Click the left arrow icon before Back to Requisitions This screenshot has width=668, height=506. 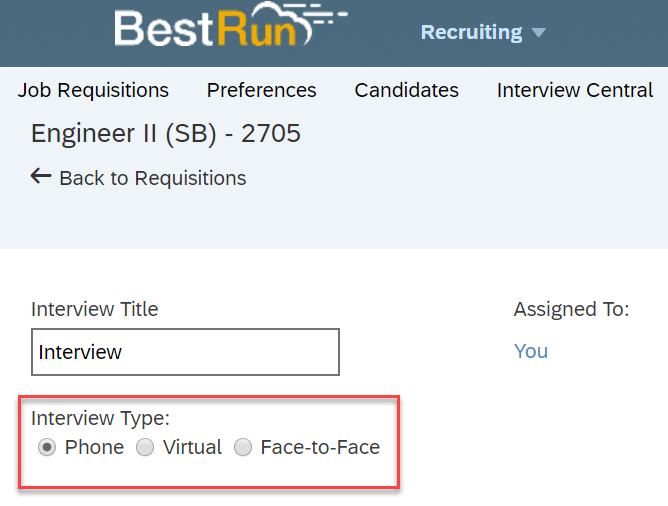point(41,176)
